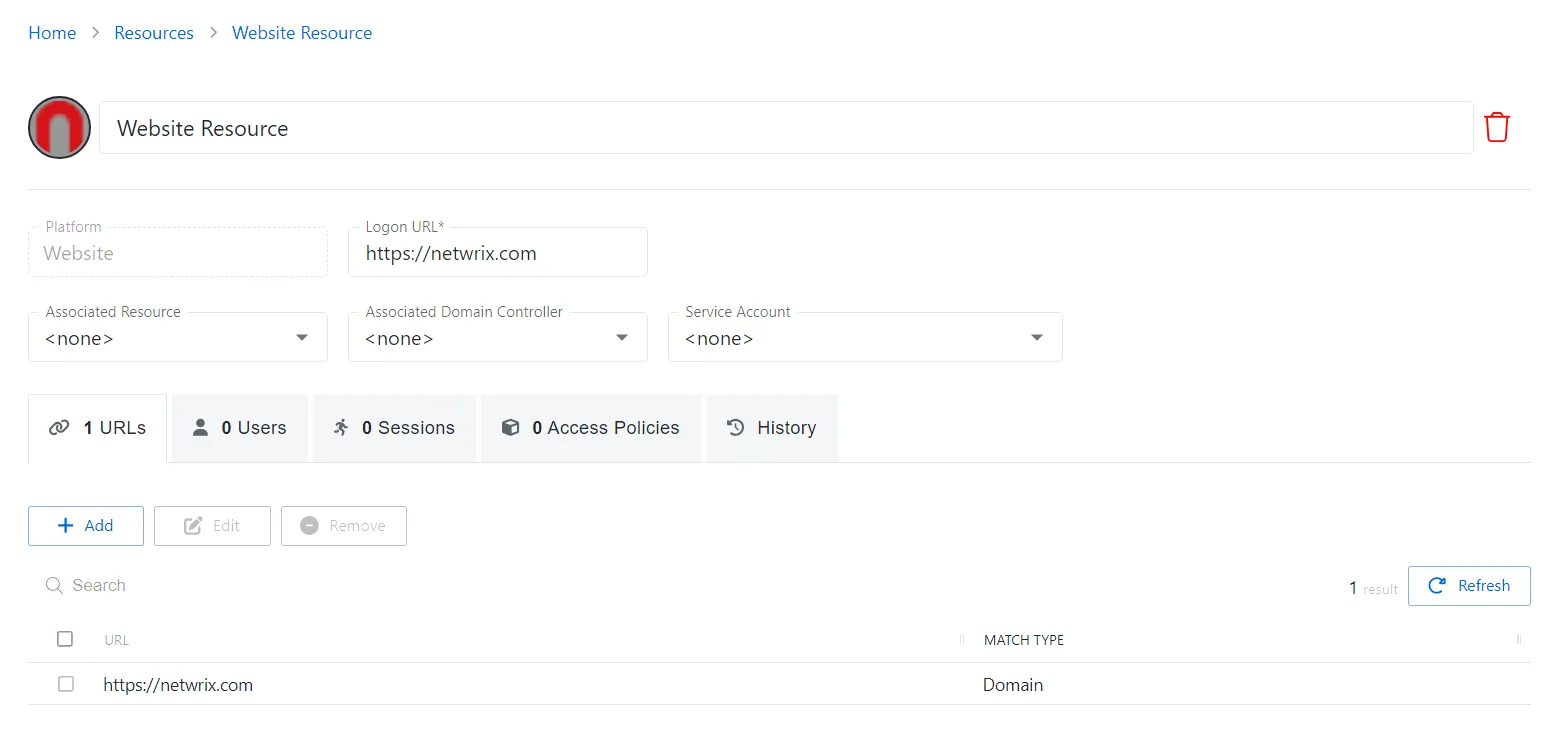This screenshot has height=745, width=1559.
Task: Check the https://netwrix.com row checkbox
Action: (x=65, y=685)
